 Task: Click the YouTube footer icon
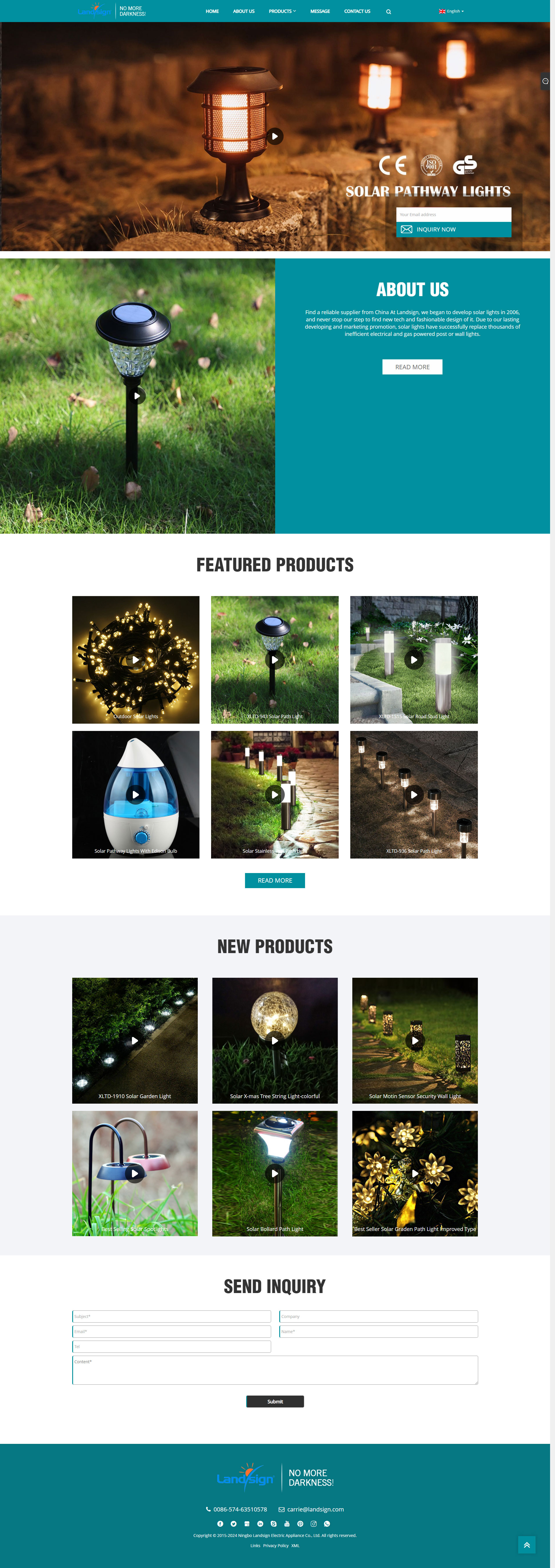(x=287, y=1524)
